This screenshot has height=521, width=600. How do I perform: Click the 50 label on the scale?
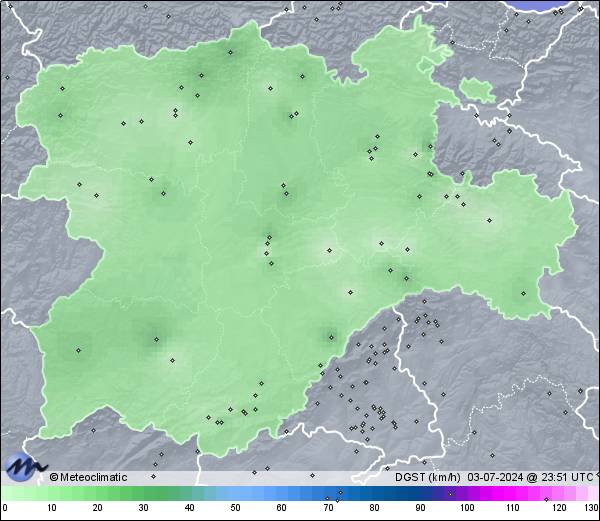tap(235, 508)
